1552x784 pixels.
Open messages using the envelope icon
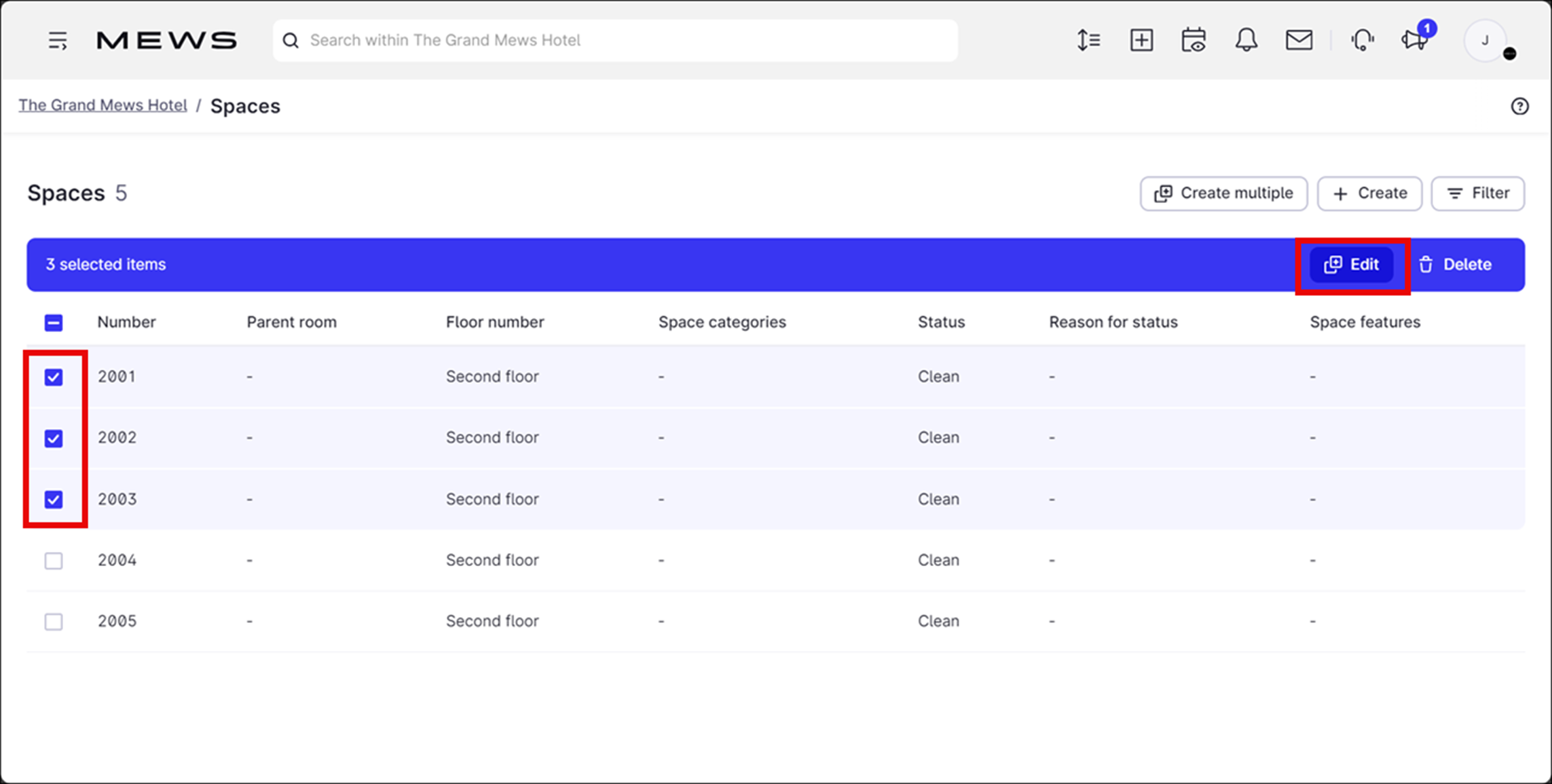tap(1299, 40)
